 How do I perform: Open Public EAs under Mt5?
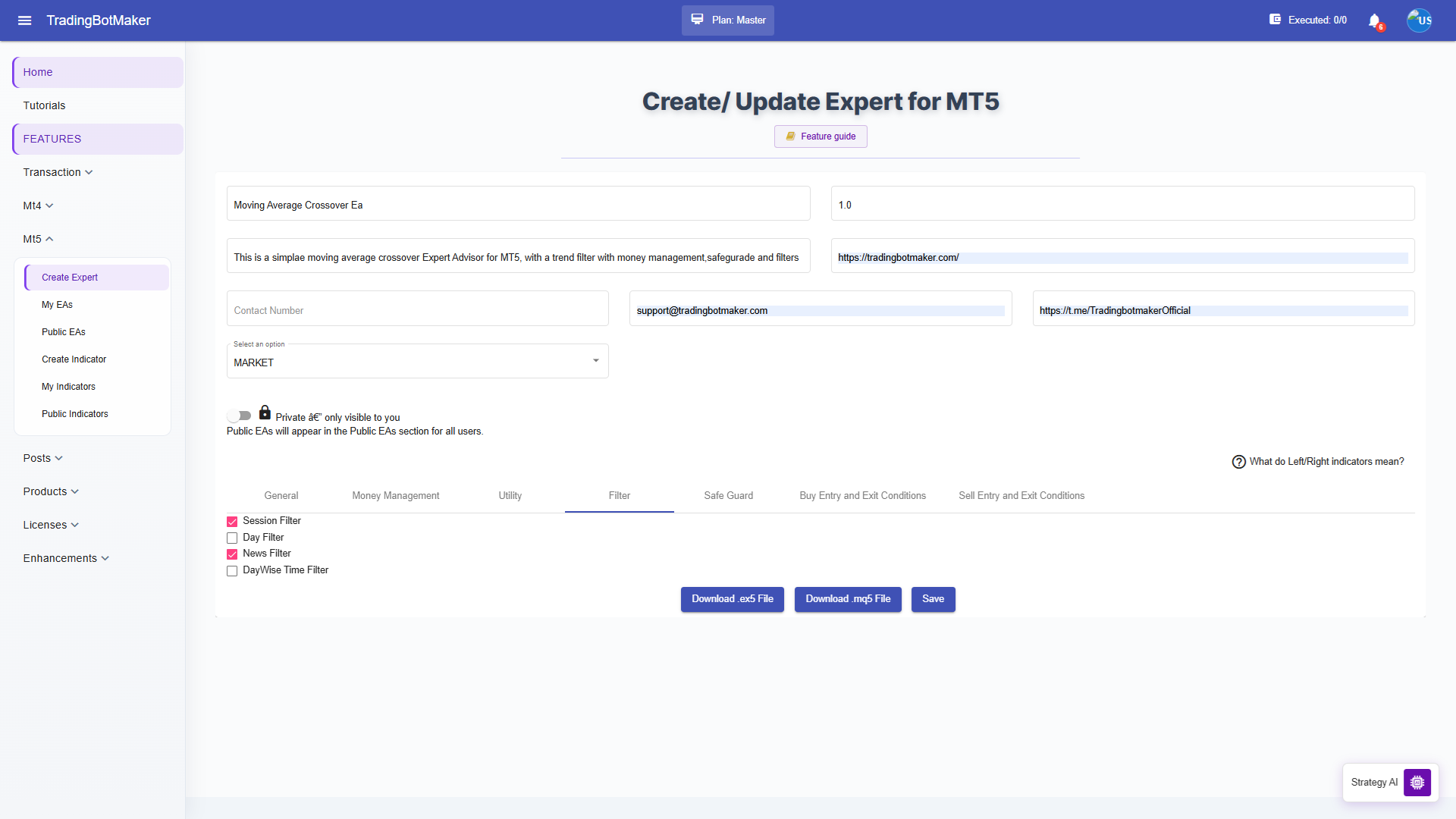click(97, 332)
